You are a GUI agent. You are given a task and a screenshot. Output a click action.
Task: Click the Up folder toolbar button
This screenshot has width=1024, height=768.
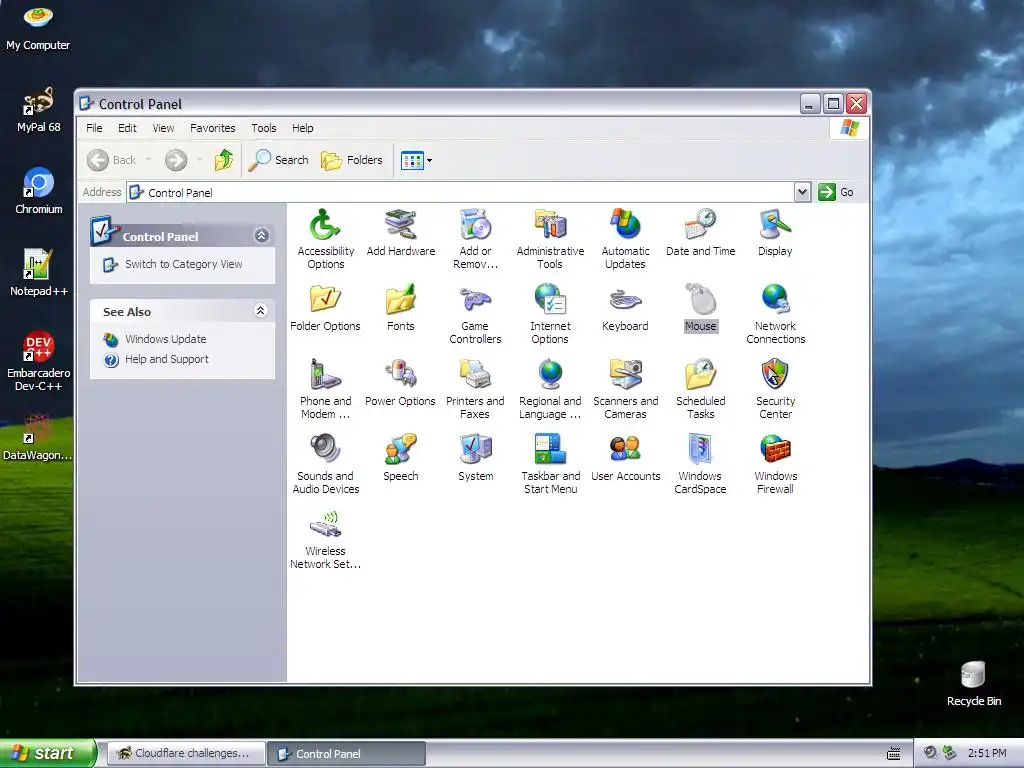tap(224, 160)
